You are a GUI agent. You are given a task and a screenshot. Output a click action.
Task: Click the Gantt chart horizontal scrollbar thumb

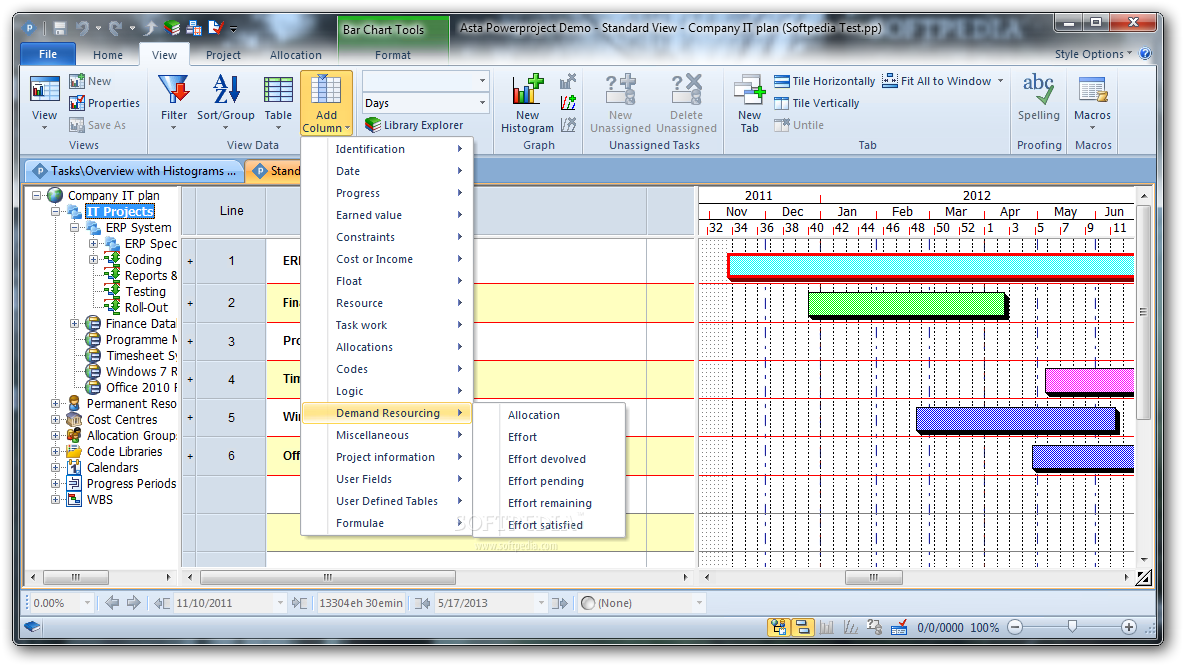pos(874,578)
